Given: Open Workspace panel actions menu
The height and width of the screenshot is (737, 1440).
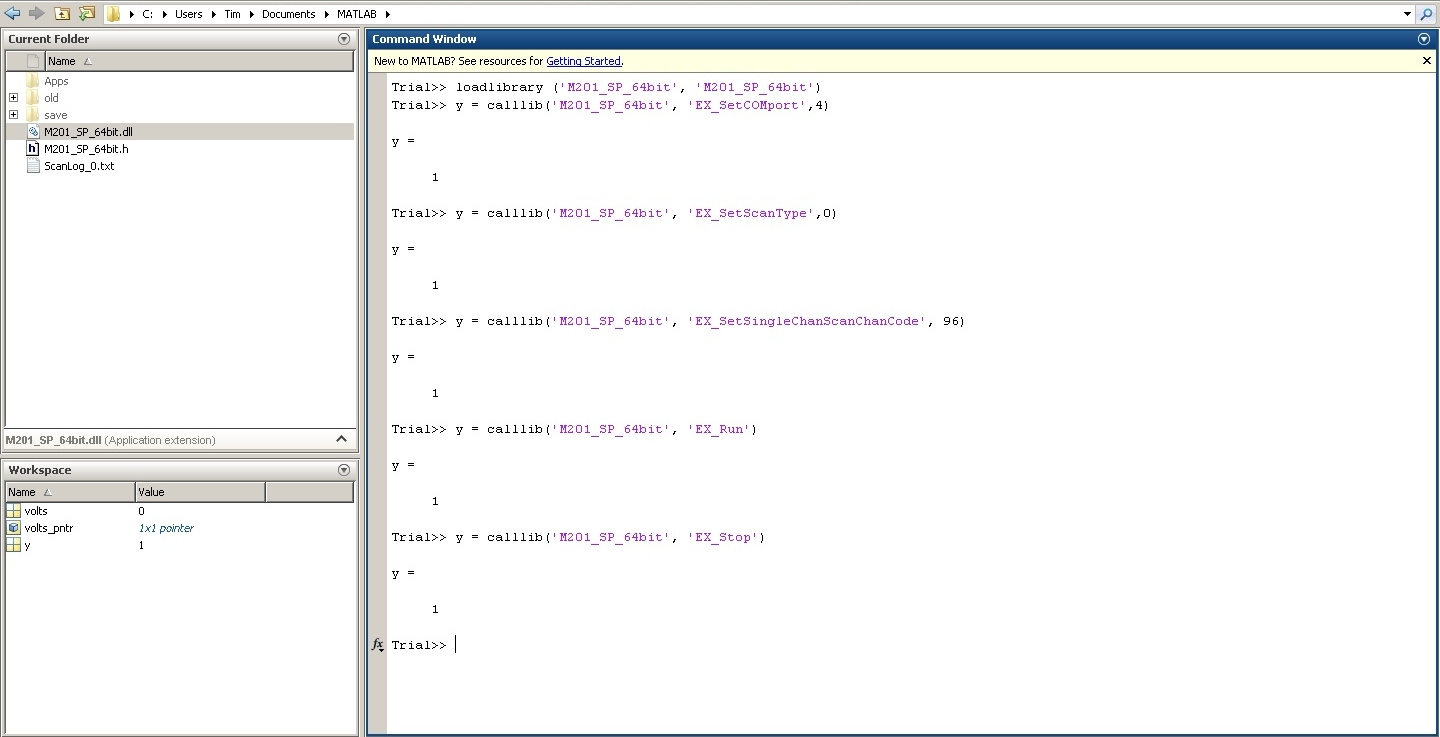Looking at the screenshot, I should [x=344, y=470].
